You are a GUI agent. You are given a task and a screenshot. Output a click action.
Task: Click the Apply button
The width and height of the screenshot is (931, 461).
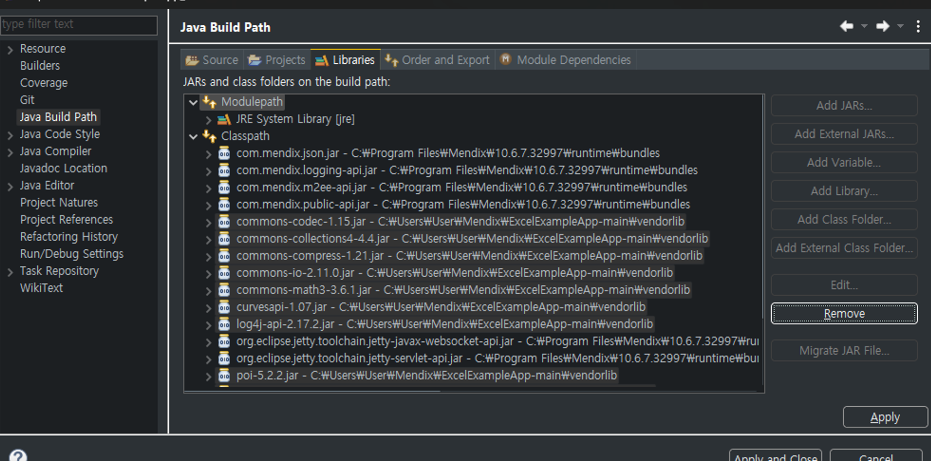[885, 417]
